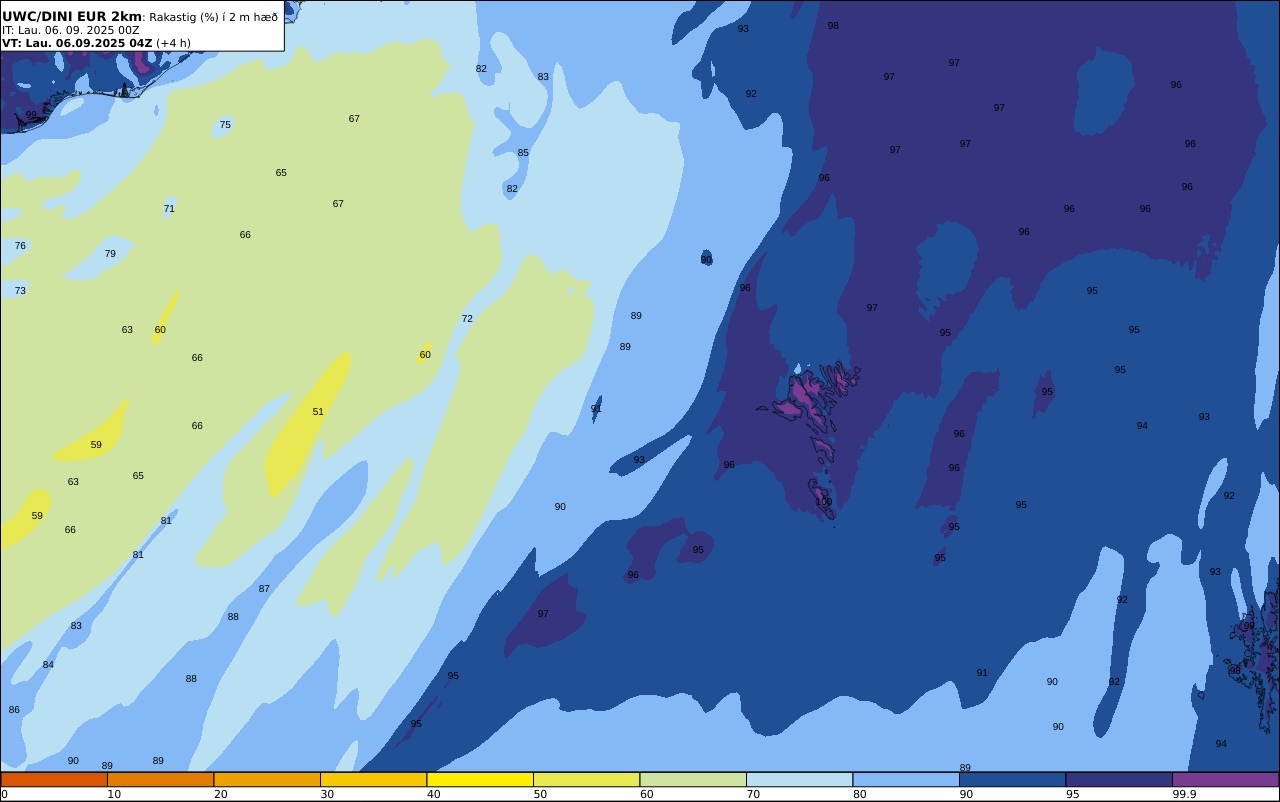Click the humidity value 75 on the map
1280x802 pixels.
[x=225, y=125]
